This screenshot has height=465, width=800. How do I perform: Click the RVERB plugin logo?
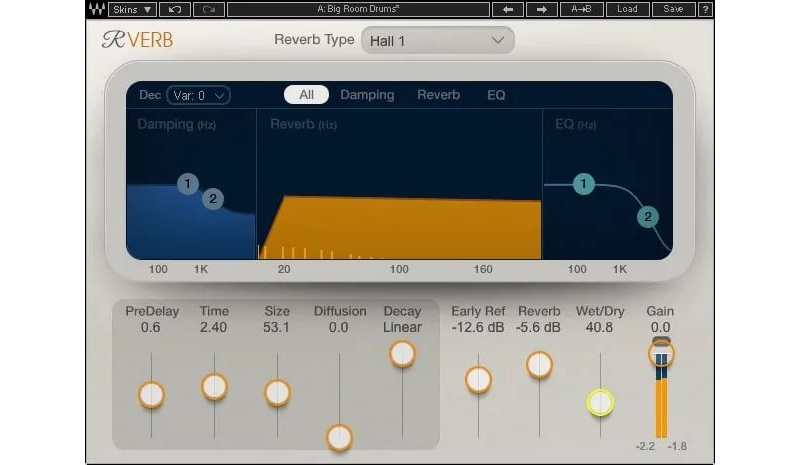pyautogui.click(x=137, y=40)
